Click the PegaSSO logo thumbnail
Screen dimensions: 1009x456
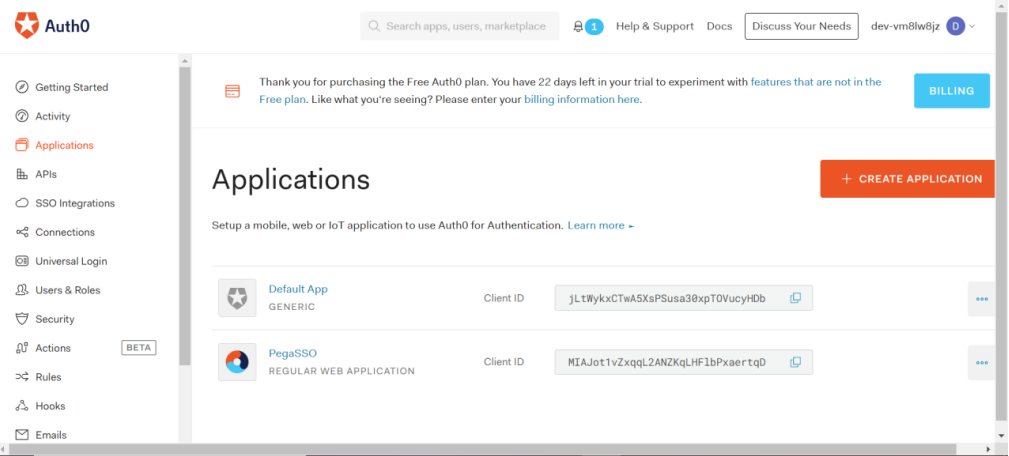coord(237,362)
